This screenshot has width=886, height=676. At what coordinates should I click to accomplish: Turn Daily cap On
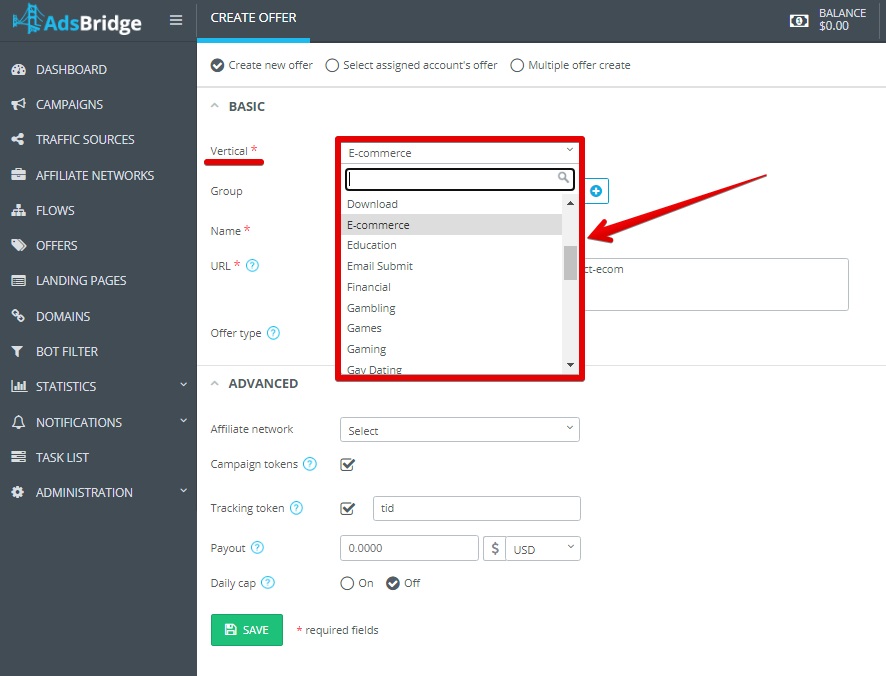pos(347,583)
